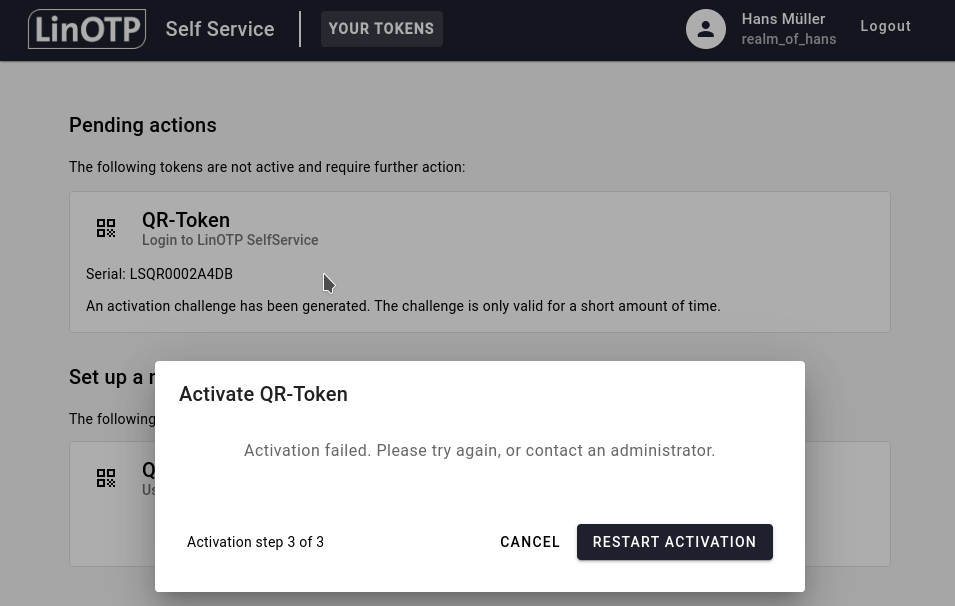This screenshot has height=606, width=955.
Task: Click the Hans Müller user name
Action: click(x=783, y=19)
